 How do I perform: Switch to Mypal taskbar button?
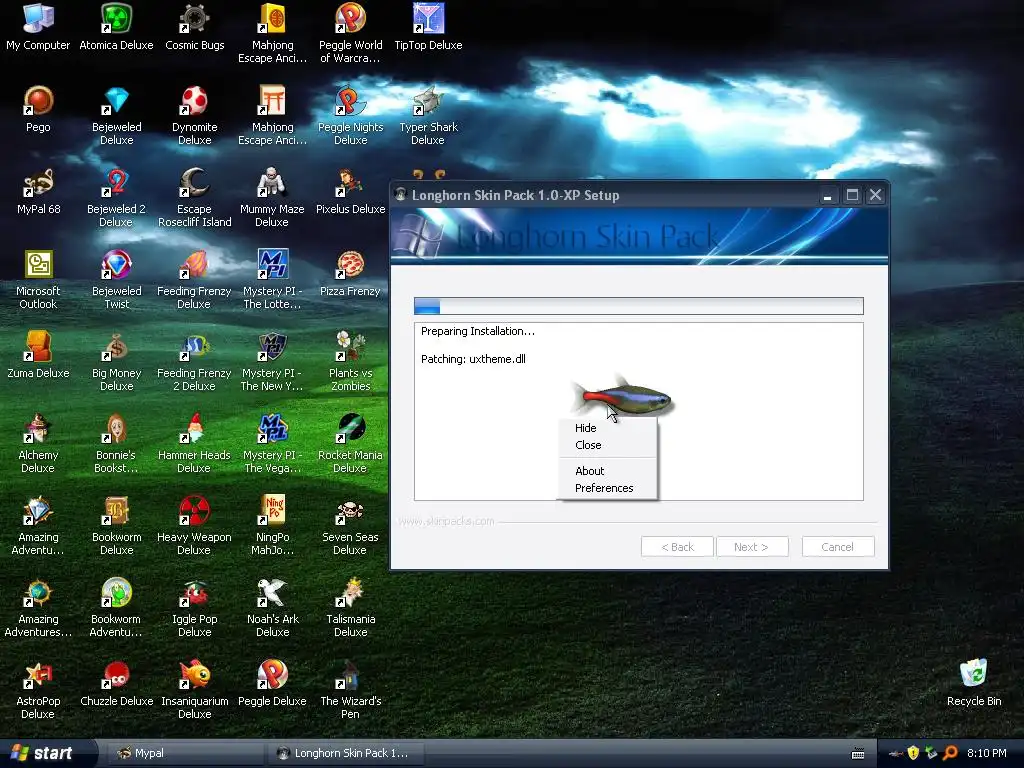(184, 753)
